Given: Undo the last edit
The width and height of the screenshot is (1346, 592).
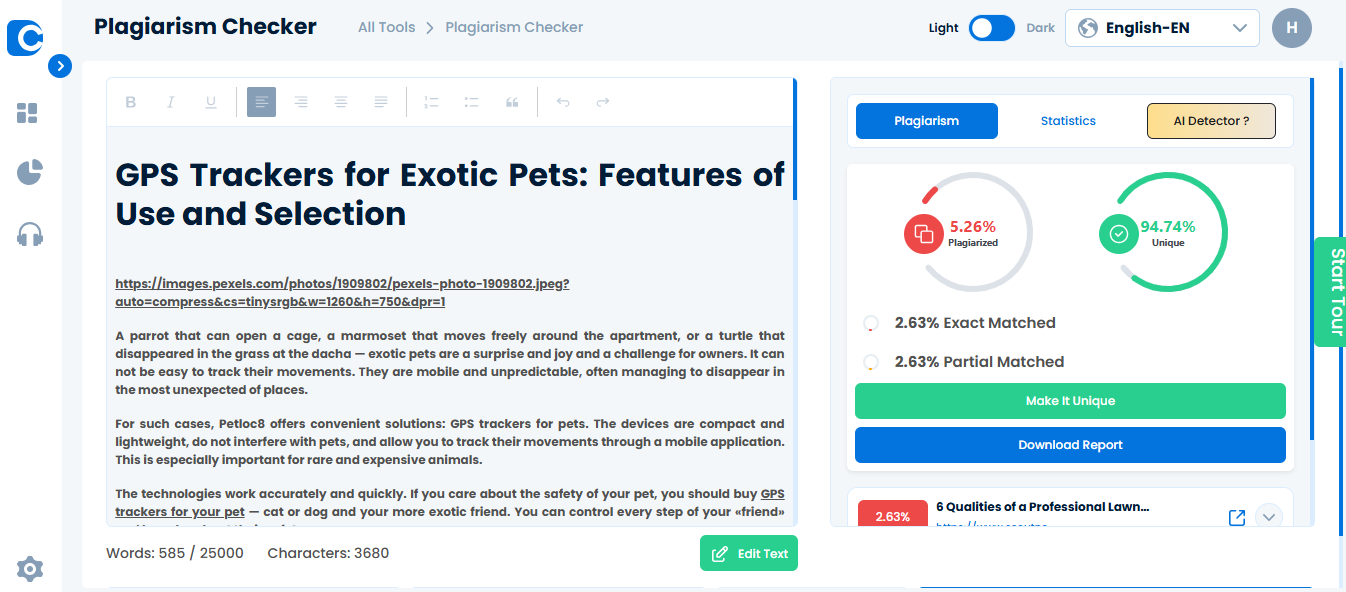Looking at the screenshot, I should coord(563,102).
